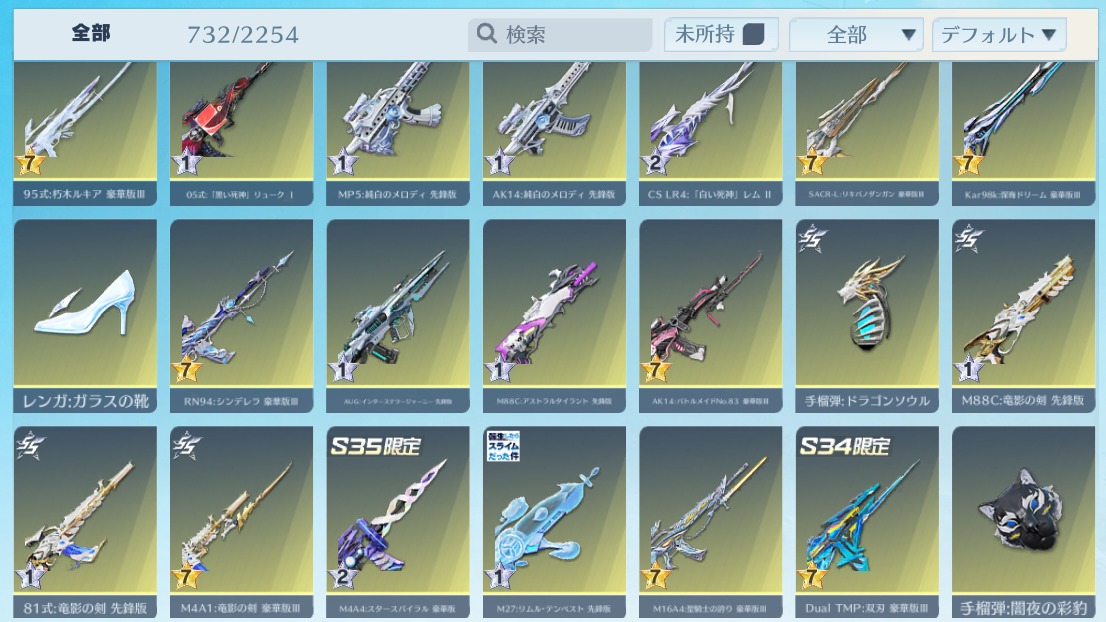Select the Kar98k 深海ドリーム weapon card
The height and width of the screenshot is (622, 1106).
point(1023,134)
